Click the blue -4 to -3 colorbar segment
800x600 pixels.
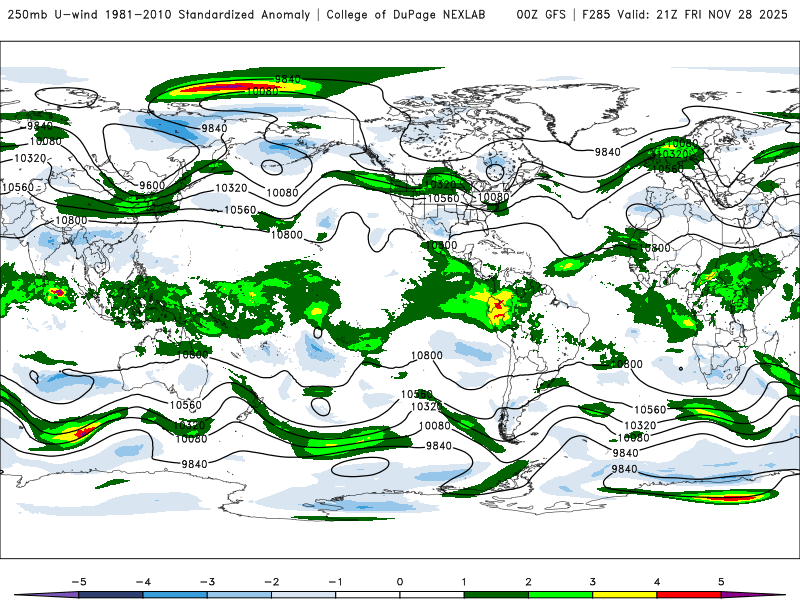pyautogui.click(x=175, y=595)
